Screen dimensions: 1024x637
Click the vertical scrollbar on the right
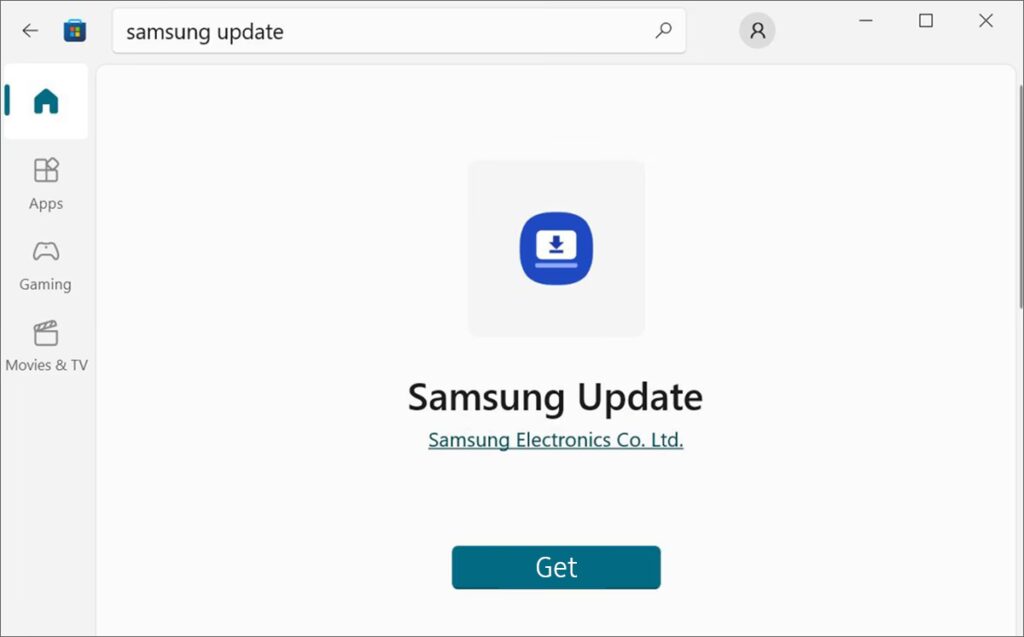click(1019, 196)
